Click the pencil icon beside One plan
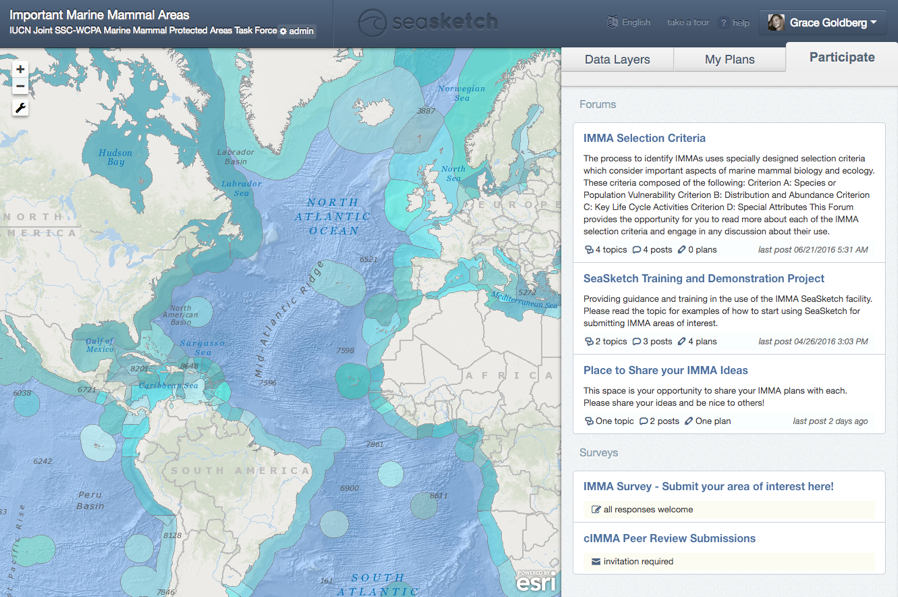 tap(688, 421)
